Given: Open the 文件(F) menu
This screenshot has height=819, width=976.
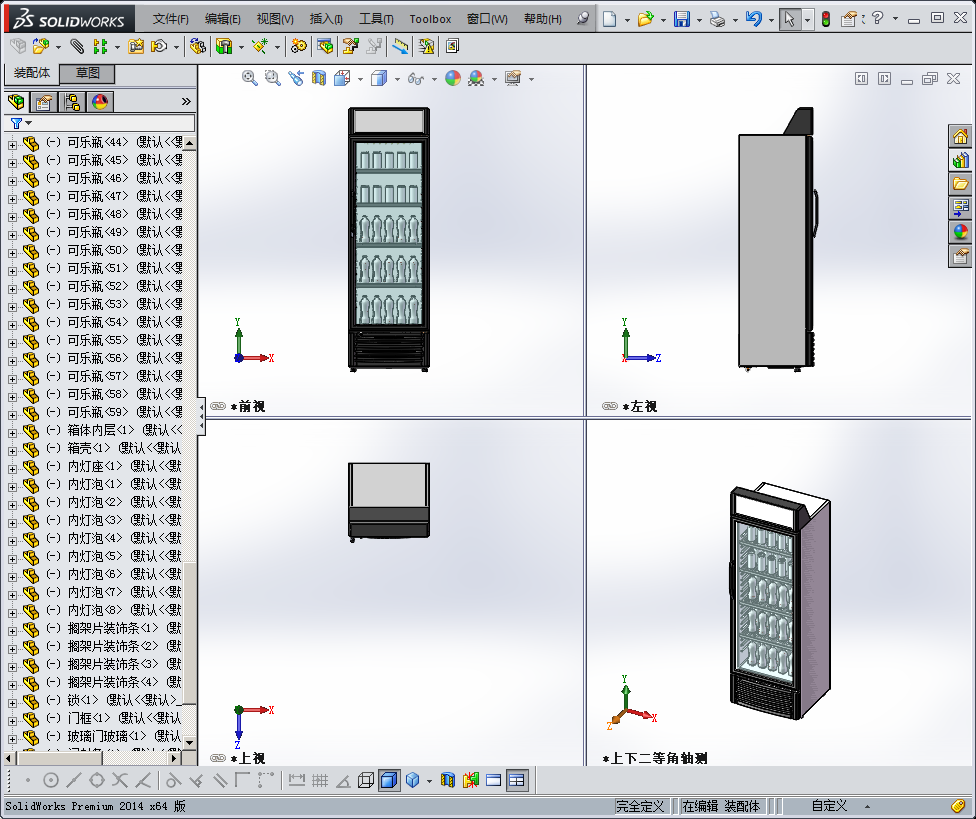Looking at the screenshot, I should (171, 19).
